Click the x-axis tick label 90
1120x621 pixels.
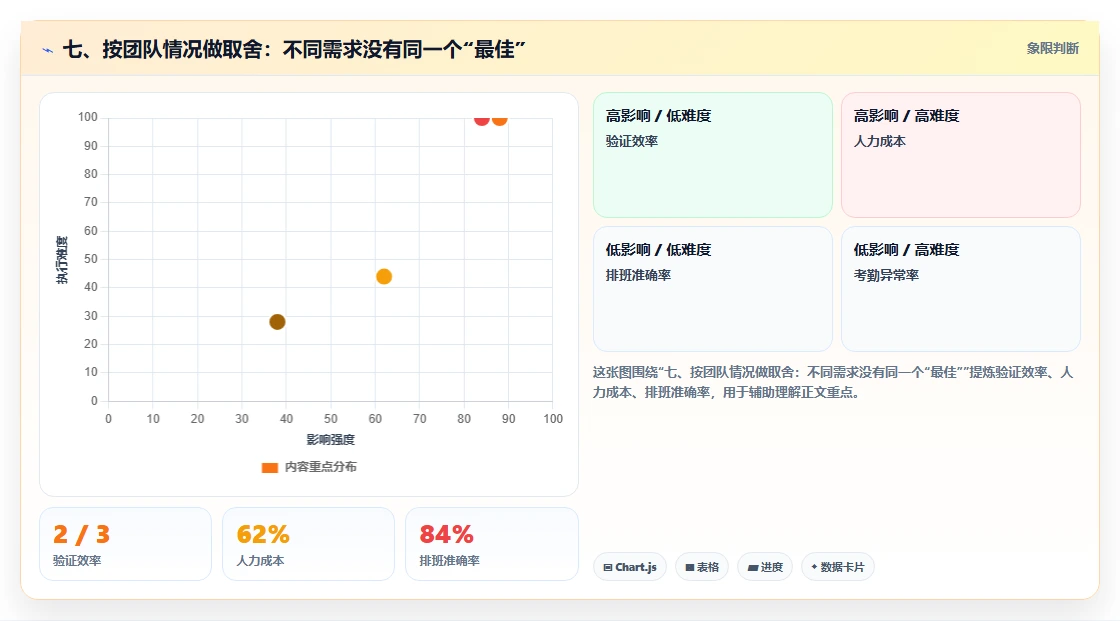509,419
